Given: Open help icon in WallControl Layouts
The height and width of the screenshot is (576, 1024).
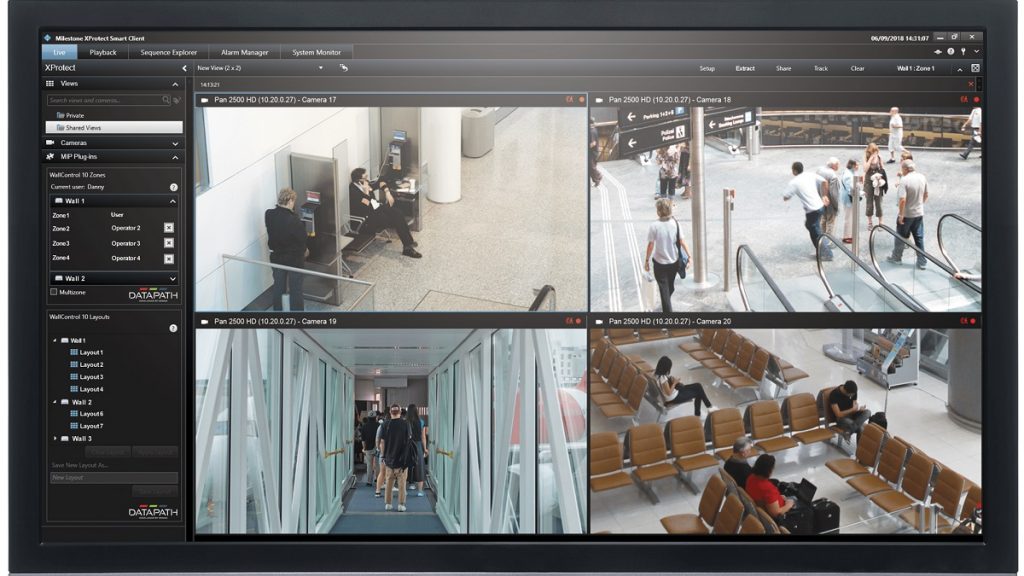Looking at the screenshot, I should click(x=173, y=328).
